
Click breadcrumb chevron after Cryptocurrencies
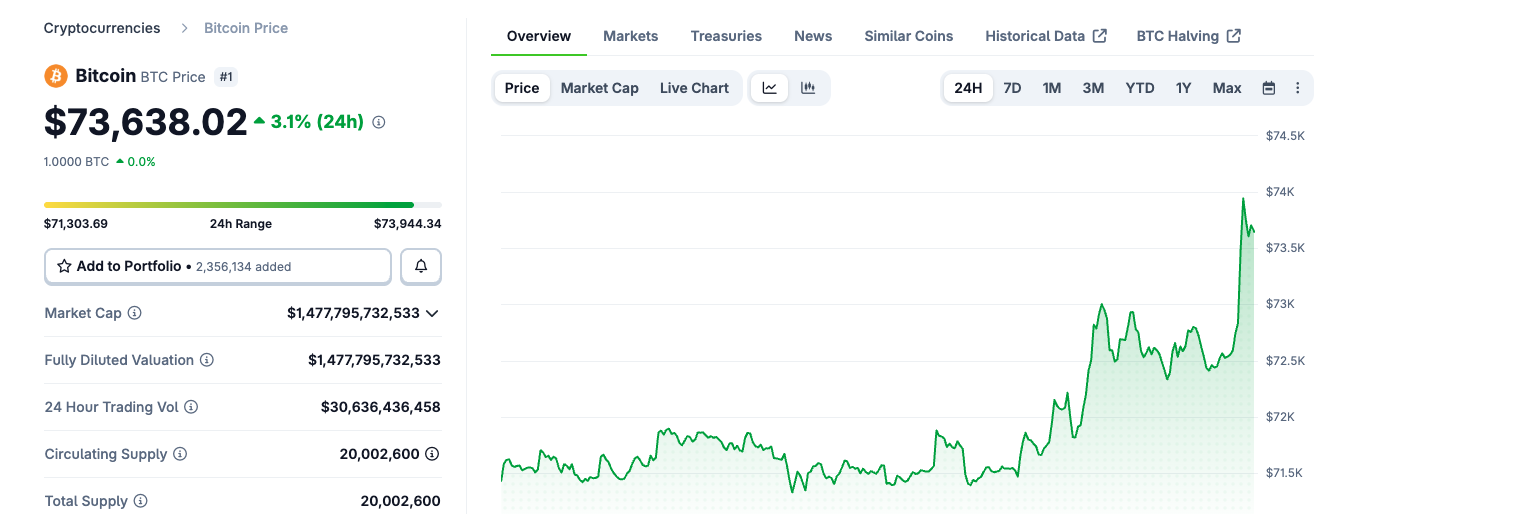tap(184, 28)
